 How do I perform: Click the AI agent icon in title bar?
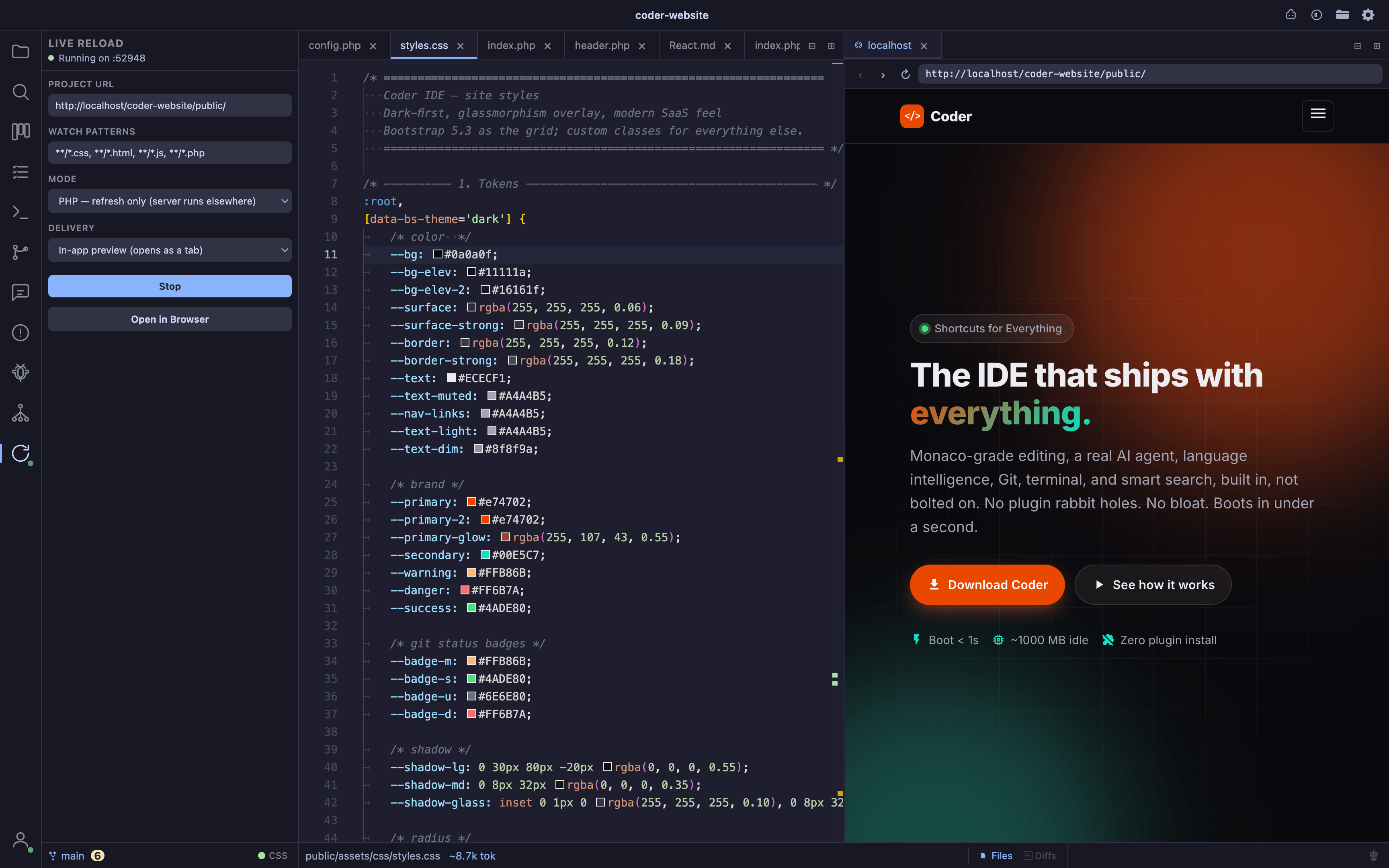pyautogui.click(x=1291, y=15)
